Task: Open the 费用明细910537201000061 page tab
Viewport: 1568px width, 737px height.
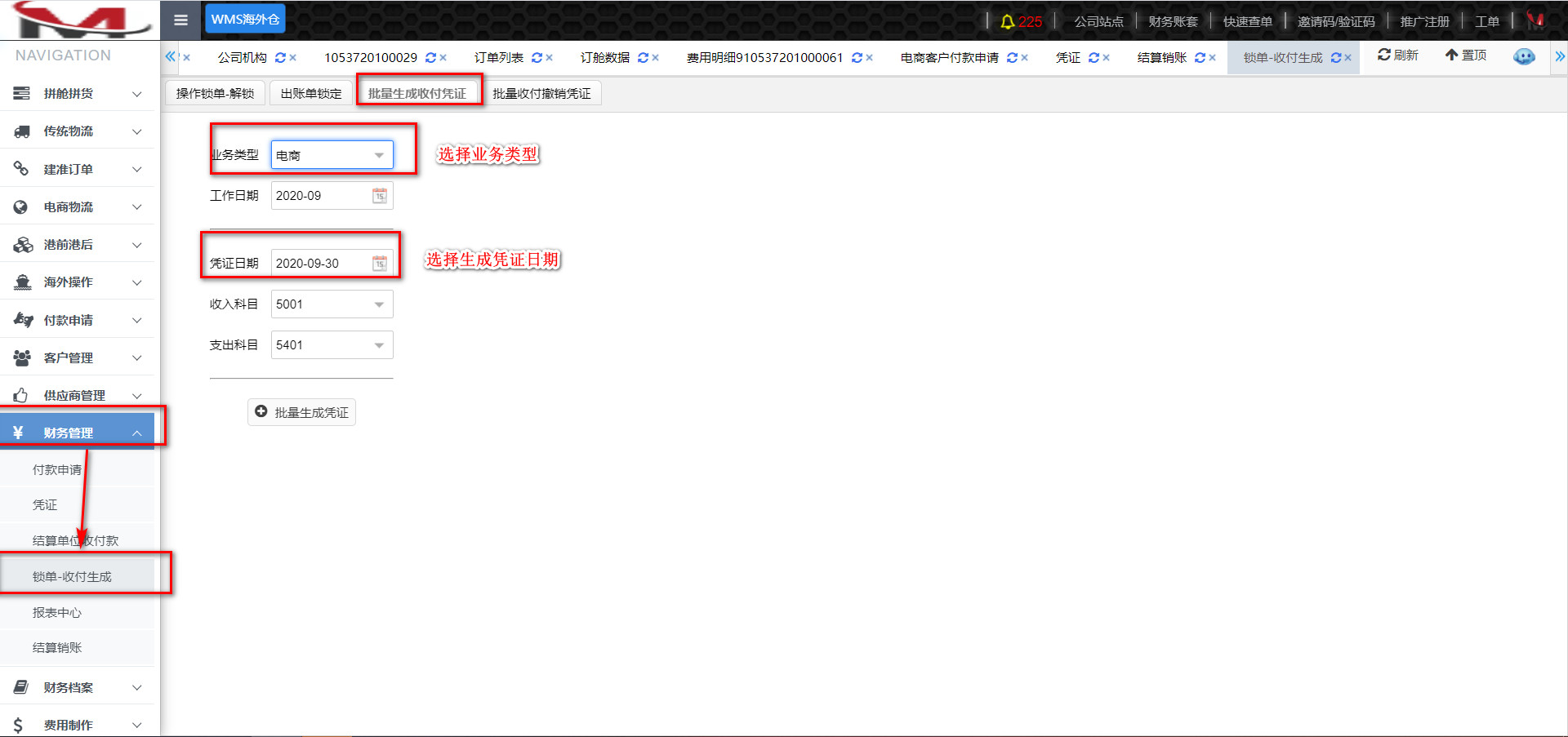Action: click(x=764, y=58)
